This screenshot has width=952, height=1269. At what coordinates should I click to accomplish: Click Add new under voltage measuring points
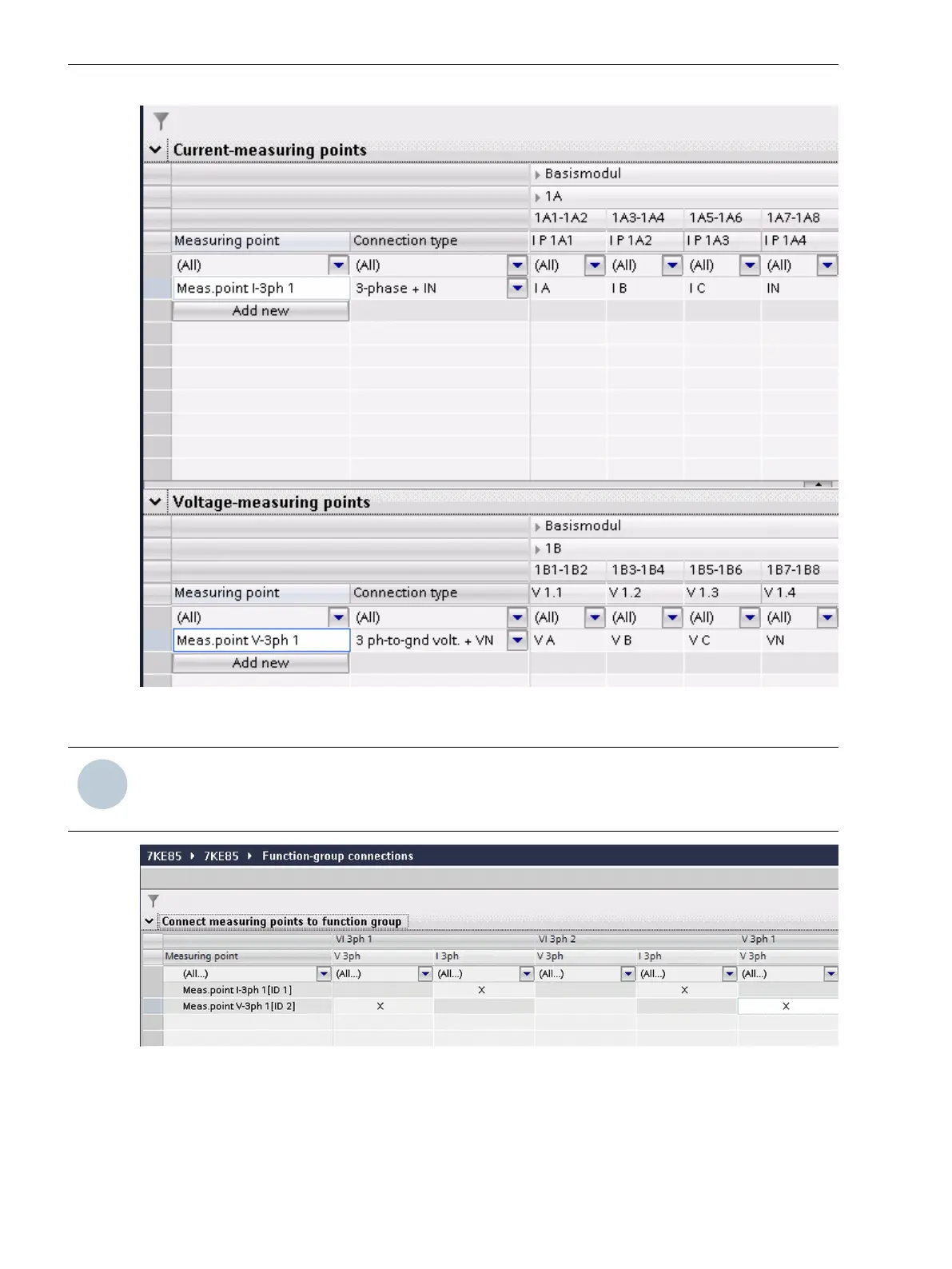click(261, 663)
